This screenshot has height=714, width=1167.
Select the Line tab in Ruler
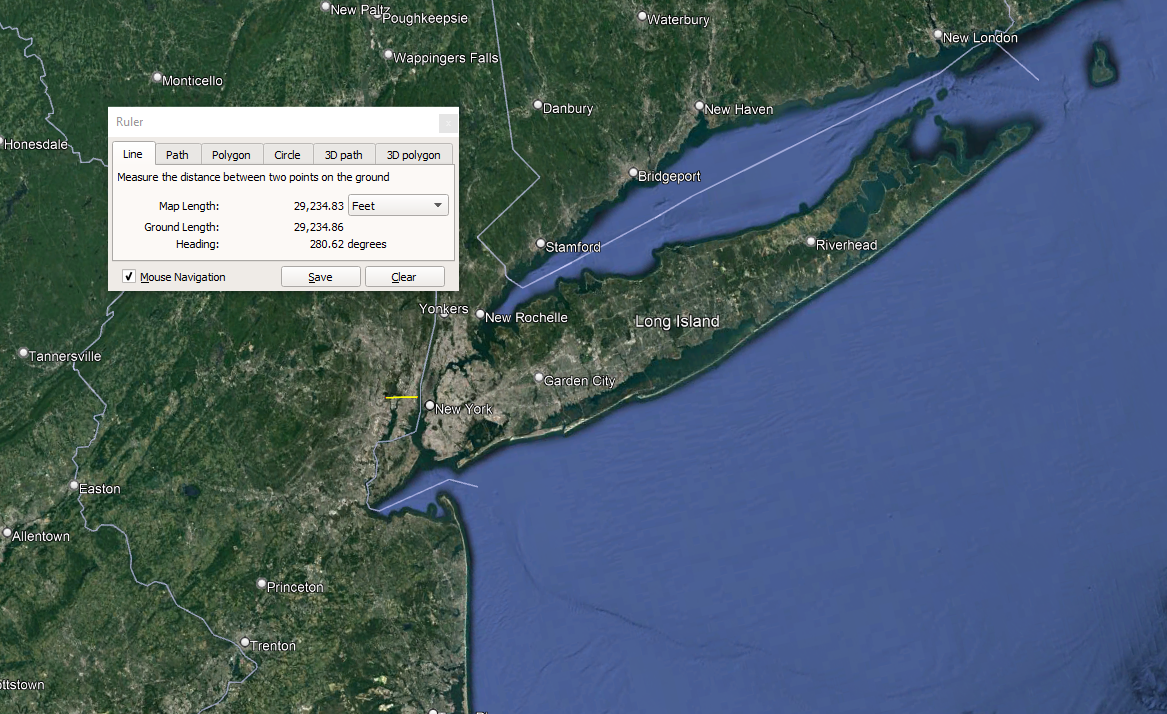133,154
